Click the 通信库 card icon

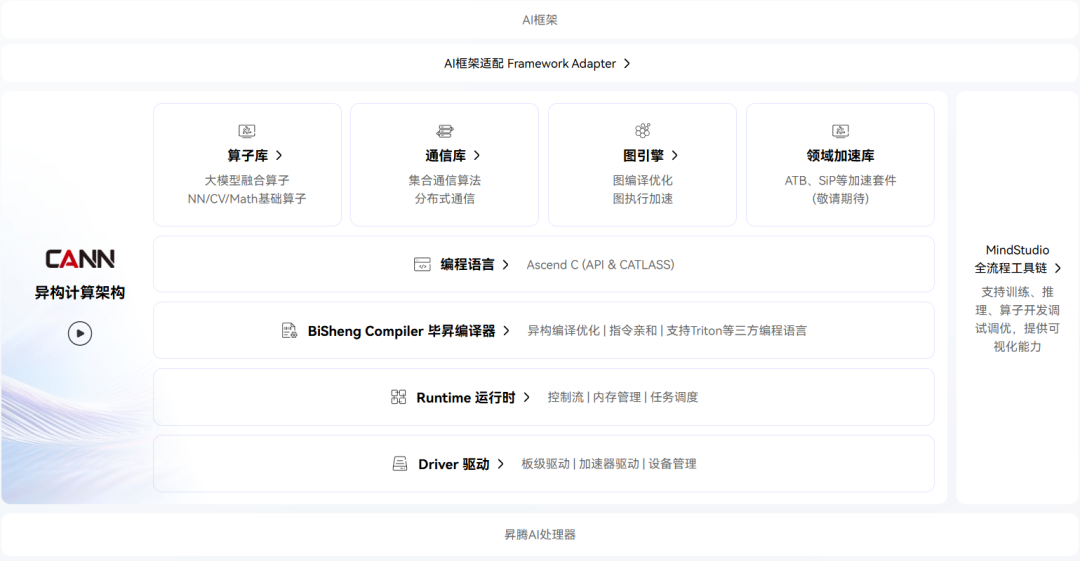(x=445, y=131)
